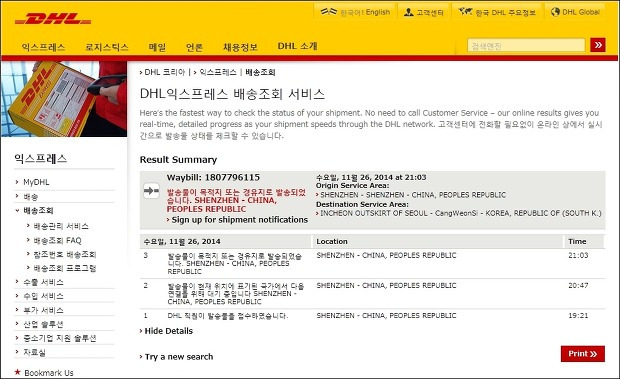The image size is (620, 379).
Task: Click the 19:21 time cell
Action: click(x=578, y=315)
